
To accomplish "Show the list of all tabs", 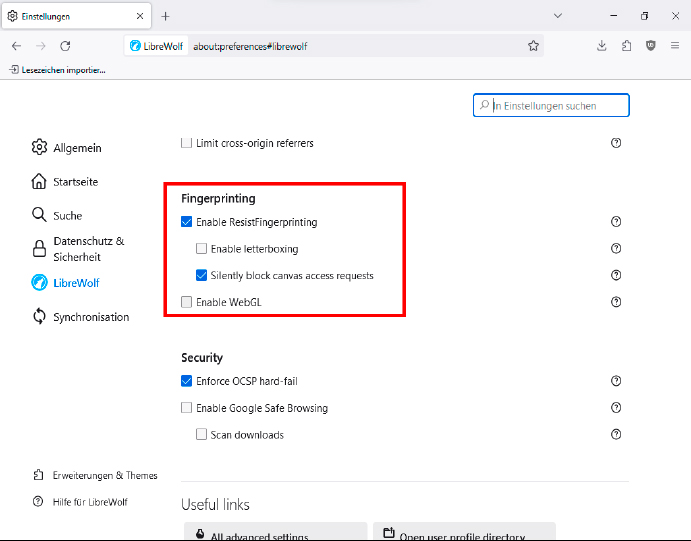I will pyautogui.click(x=557, y=16).
